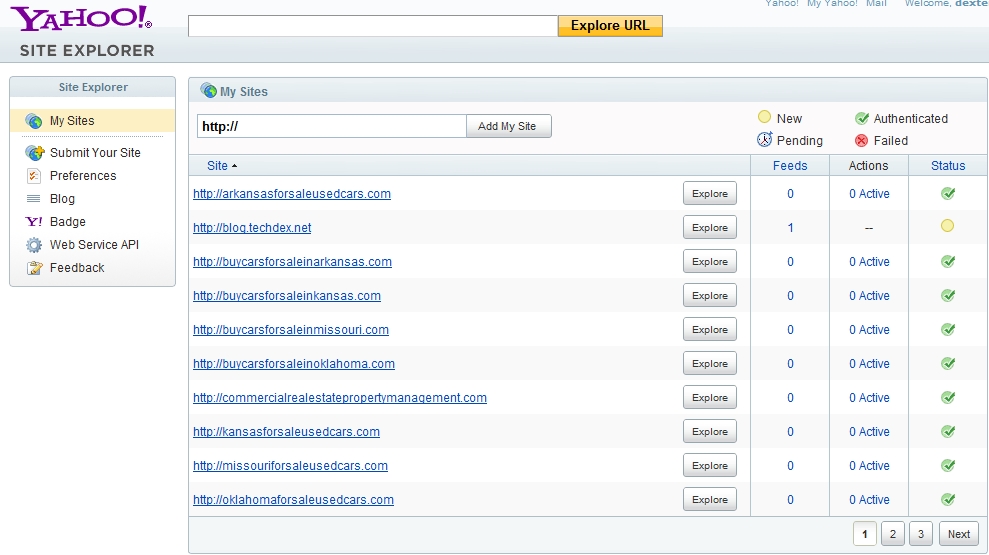Click the Pending status legend clock icon
This screenshot has height=555, width=989.
764,139
